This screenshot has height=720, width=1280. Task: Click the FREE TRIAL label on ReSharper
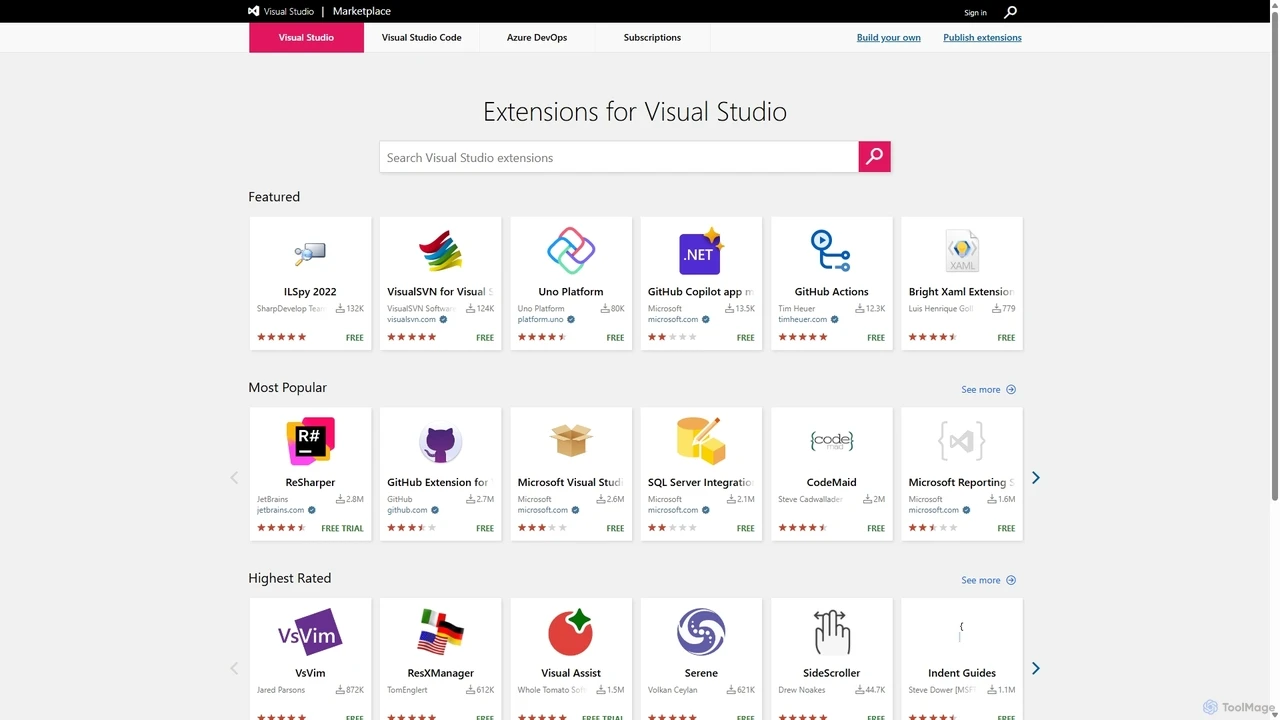[342, 528]
